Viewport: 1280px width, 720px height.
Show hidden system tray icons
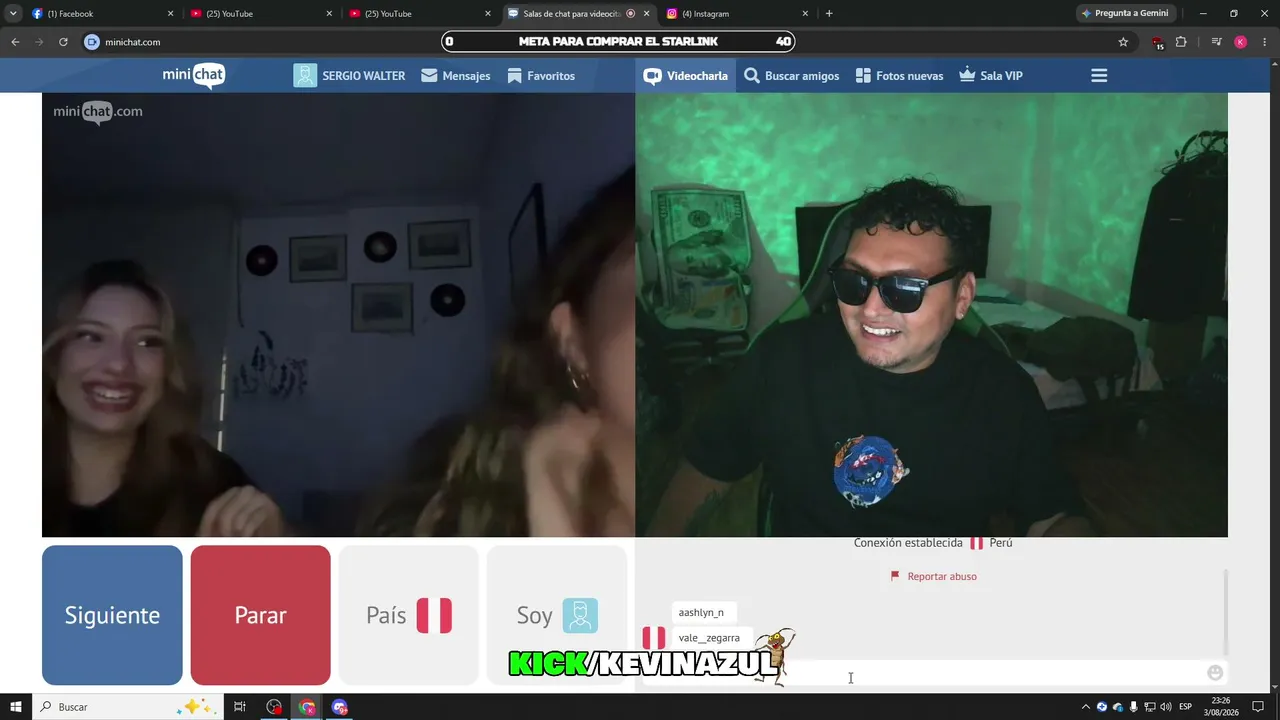pyautogui.click(x=1086, y=707)
